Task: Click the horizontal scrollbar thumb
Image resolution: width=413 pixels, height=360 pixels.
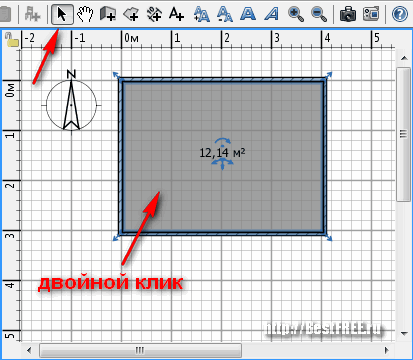Action: (140, 350)
